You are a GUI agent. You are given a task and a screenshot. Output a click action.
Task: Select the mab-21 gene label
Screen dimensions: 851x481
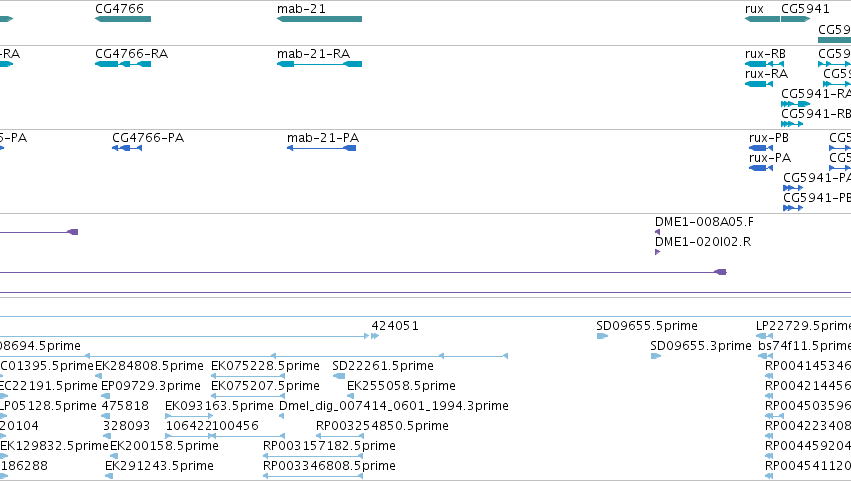click(301, 9)
